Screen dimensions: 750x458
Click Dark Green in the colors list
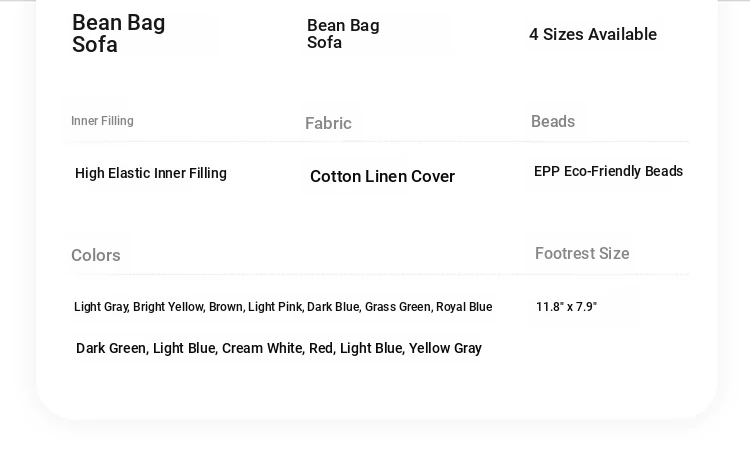tap(111, 349)
